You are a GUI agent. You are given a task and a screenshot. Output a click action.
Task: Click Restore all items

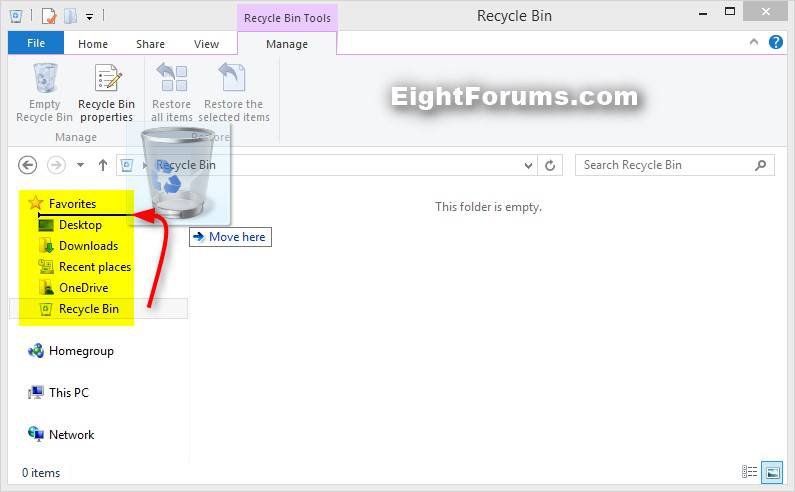tap(172, 92)
